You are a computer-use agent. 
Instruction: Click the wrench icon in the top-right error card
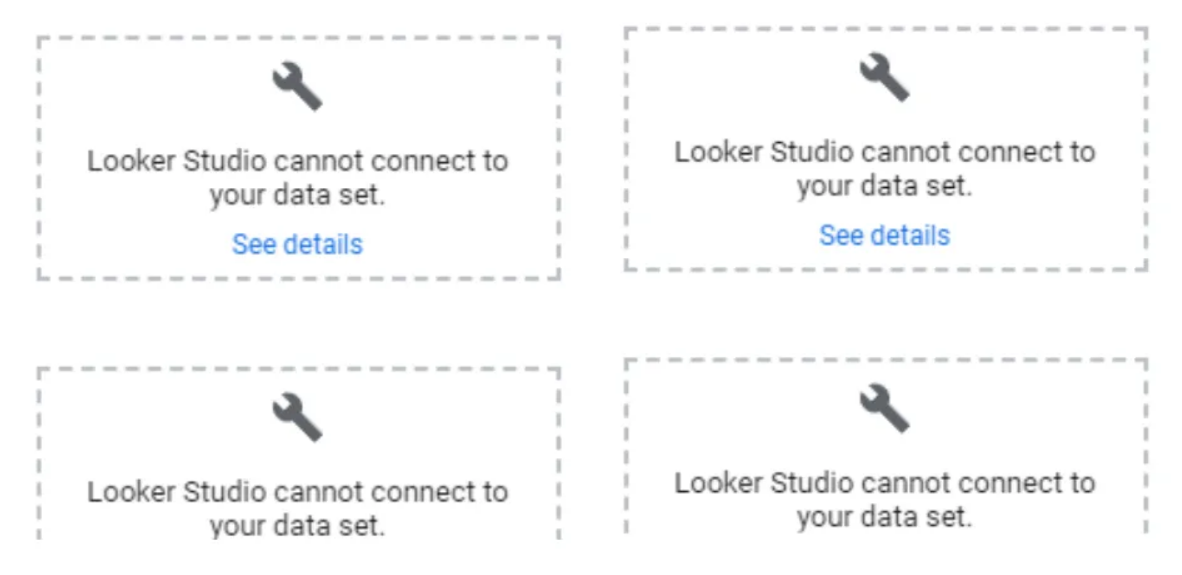pos(884,77)
